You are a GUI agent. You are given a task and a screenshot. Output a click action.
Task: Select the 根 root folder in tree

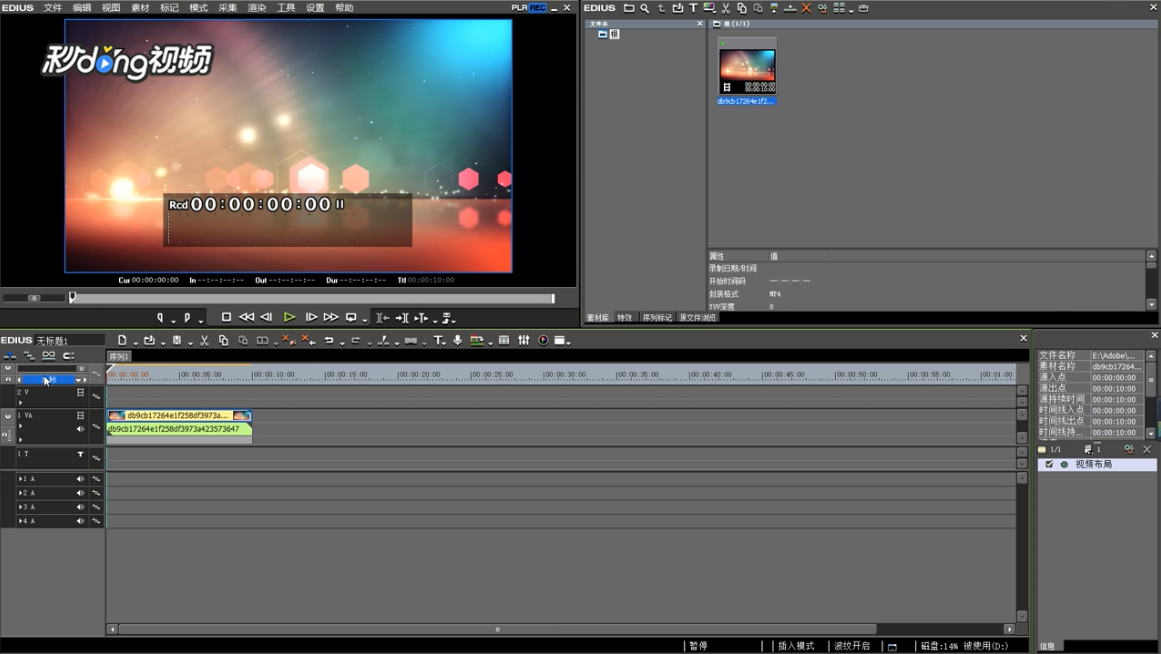click(614, 34)
